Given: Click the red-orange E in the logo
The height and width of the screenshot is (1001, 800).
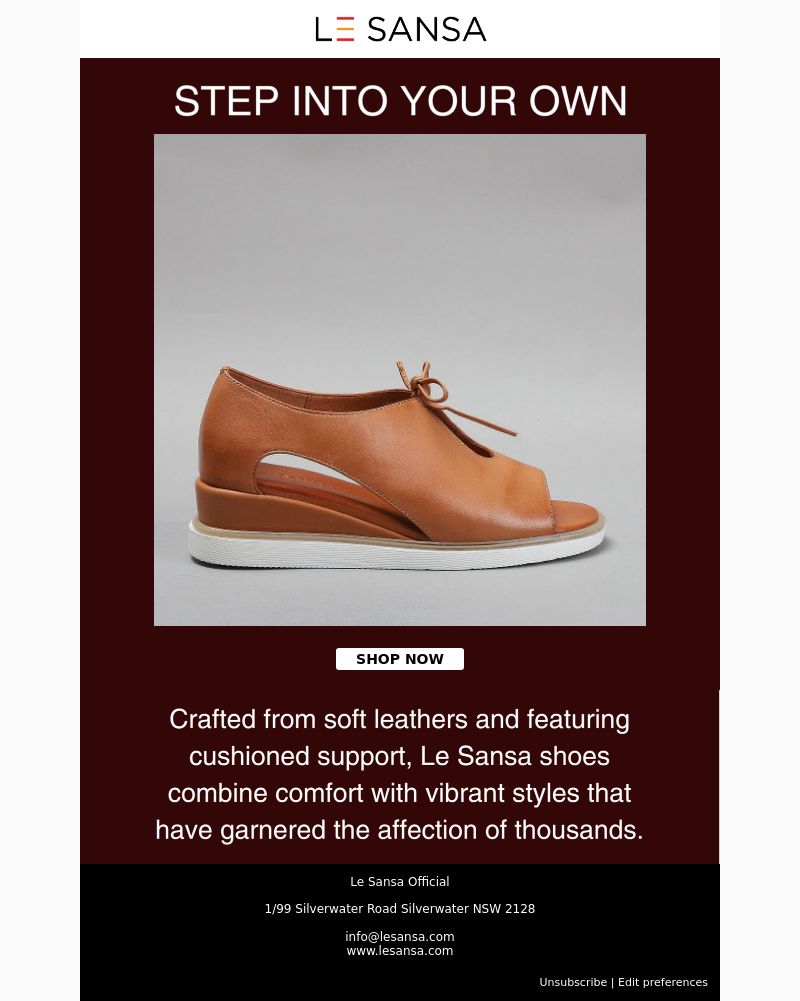Looking at the screenshot, I should pos(345,29).
